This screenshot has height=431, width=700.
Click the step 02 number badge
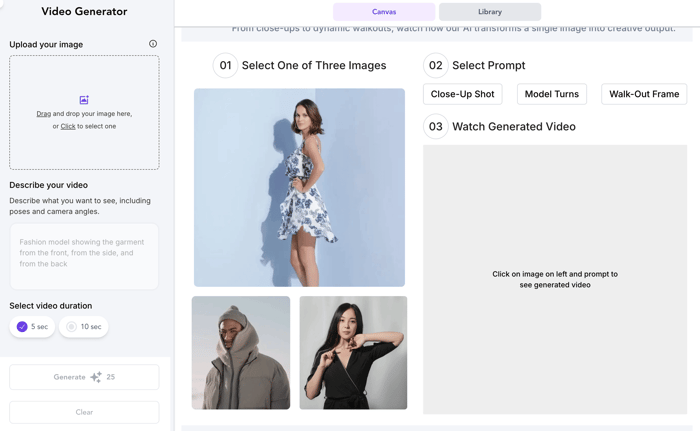(x=435, y=66)
